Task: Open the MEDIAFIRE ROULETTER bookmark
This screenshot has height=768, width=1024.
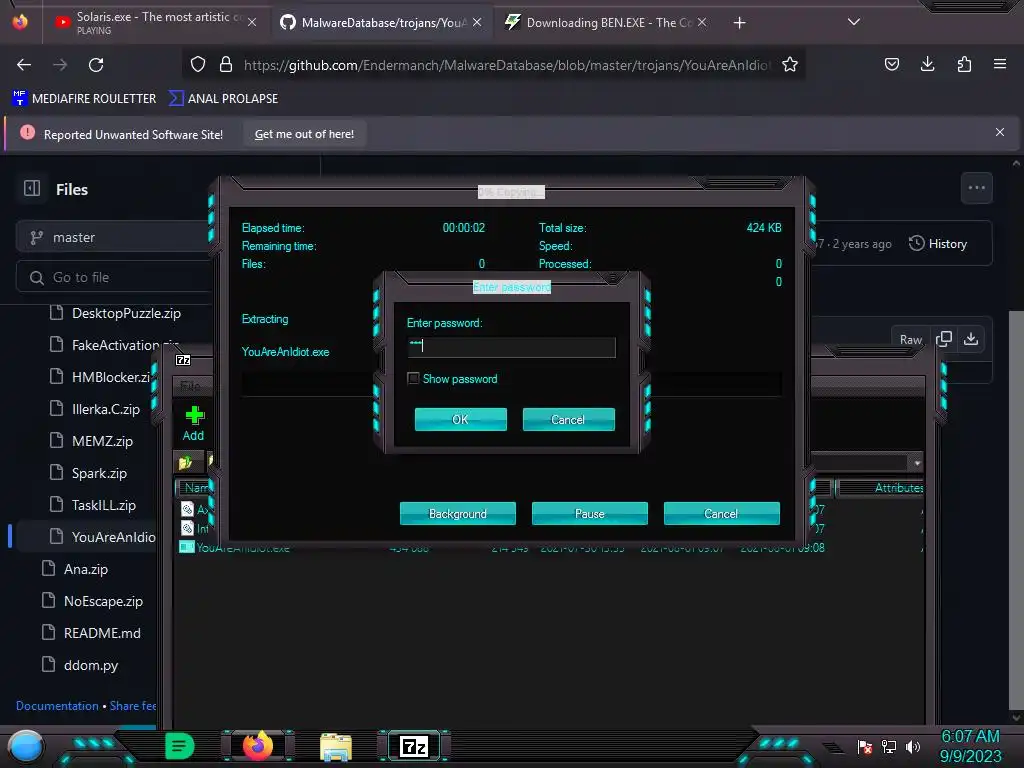Action: [x=84, y=99]
